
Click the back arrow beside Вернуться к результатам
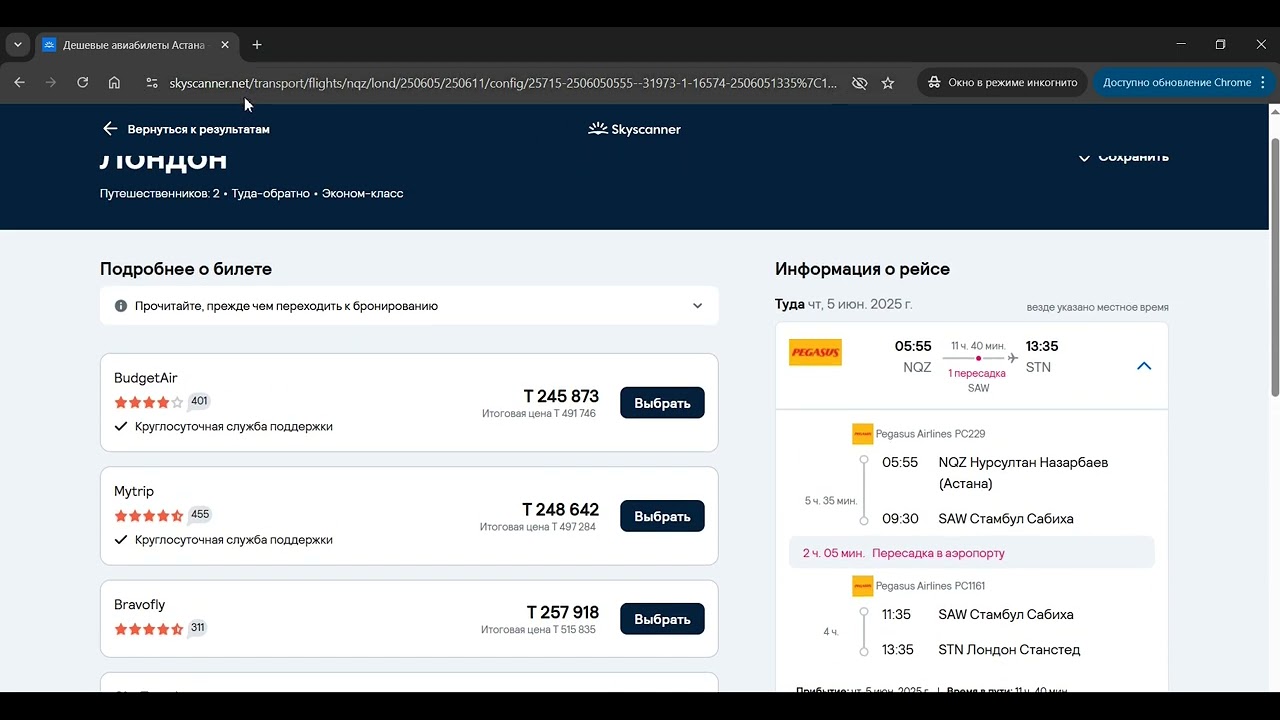tap(110, 129)
